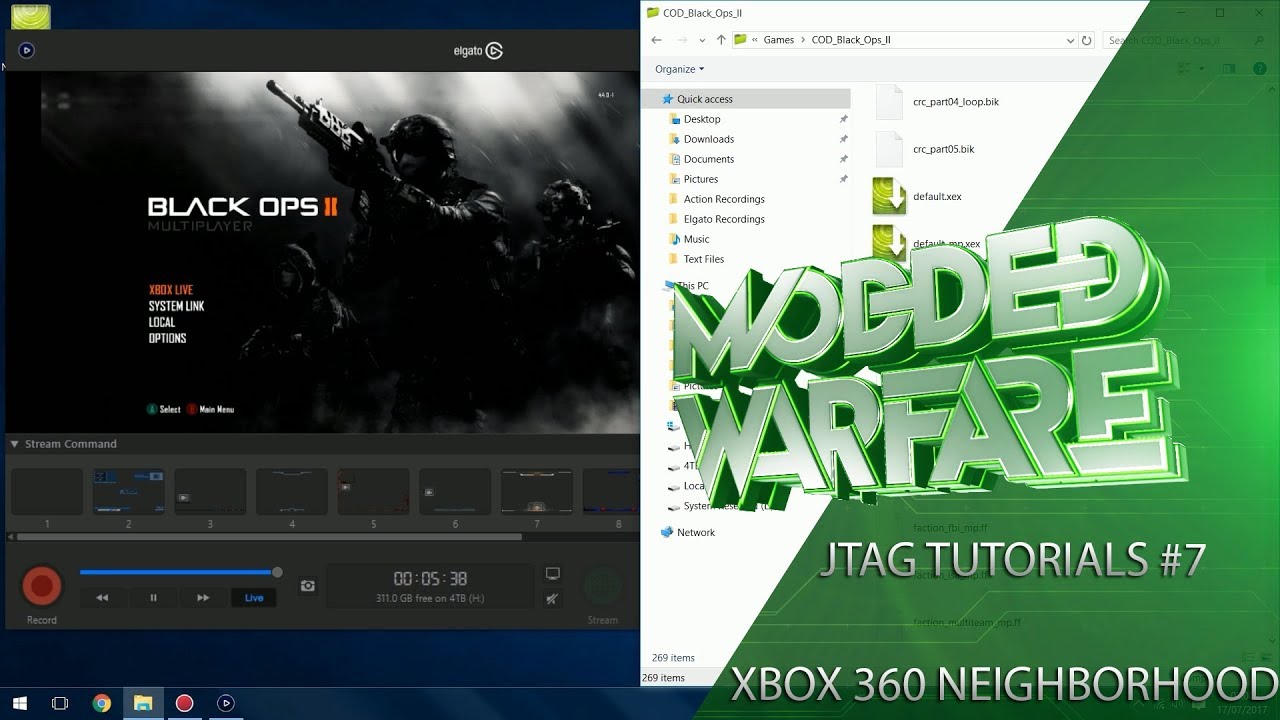Go up one folder level
The image size is (1280, 720).
coord(721,40)
